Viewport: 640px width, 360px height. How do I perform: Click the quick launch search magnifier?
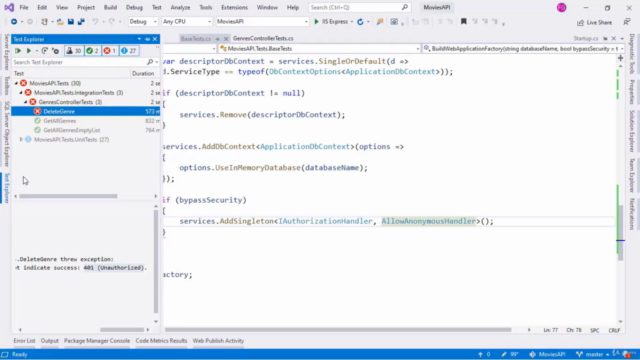coord(404,7)
